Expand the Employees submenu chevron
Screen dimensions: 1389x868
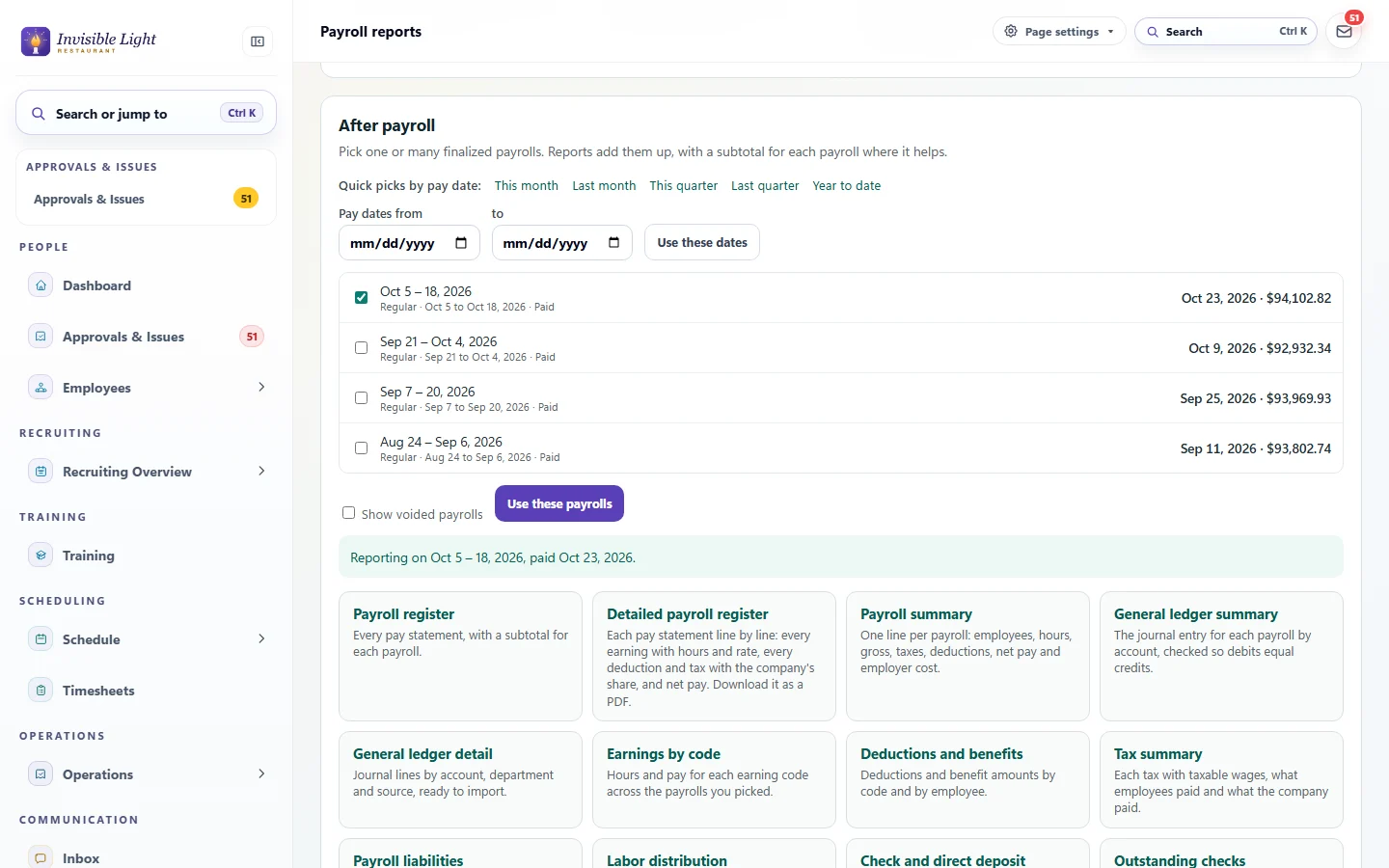click(x=261, y=388)
